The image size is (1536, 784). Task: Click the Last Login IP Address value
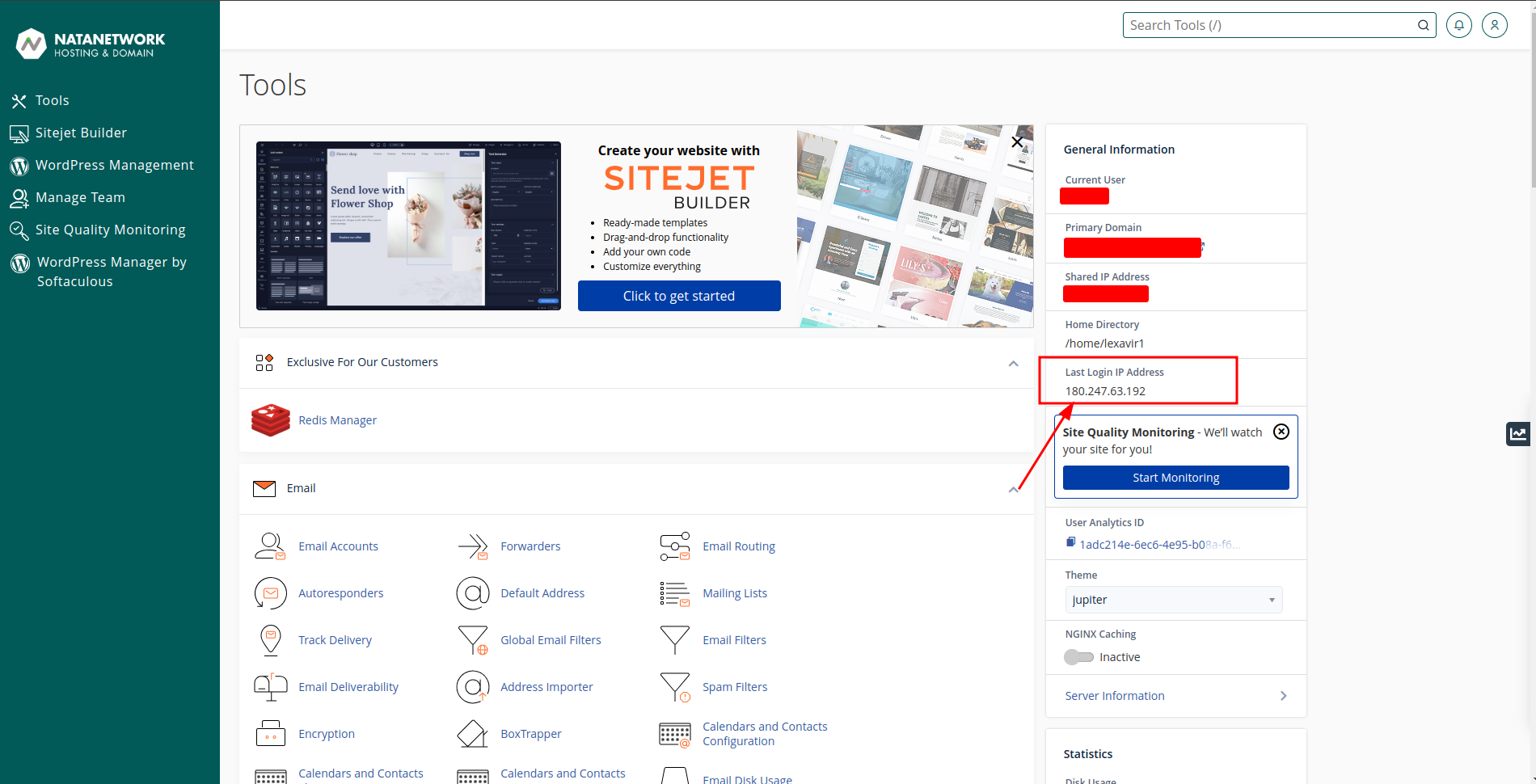pos(1105,391)
